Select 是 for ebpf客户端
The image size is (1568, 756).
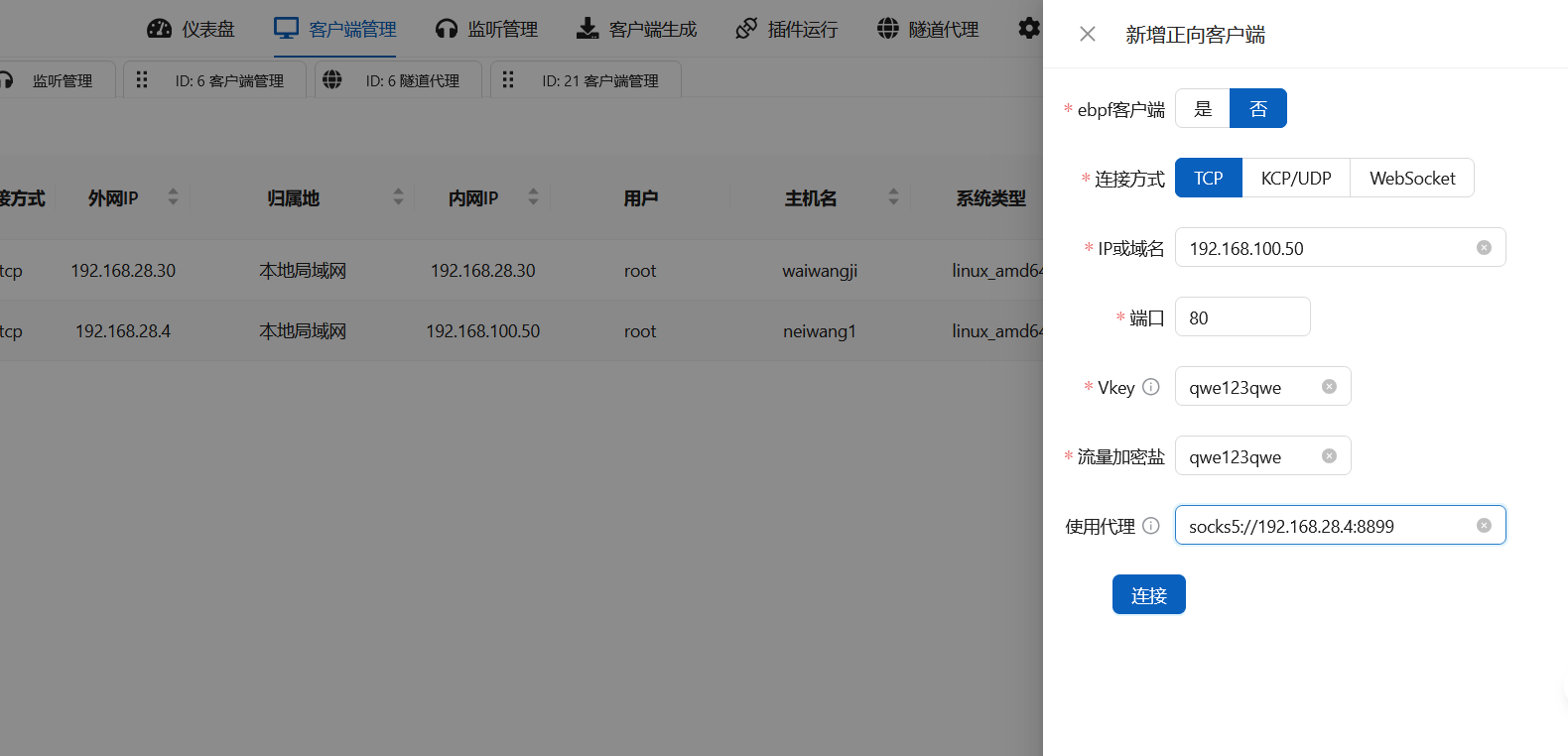click(1203, 109)
